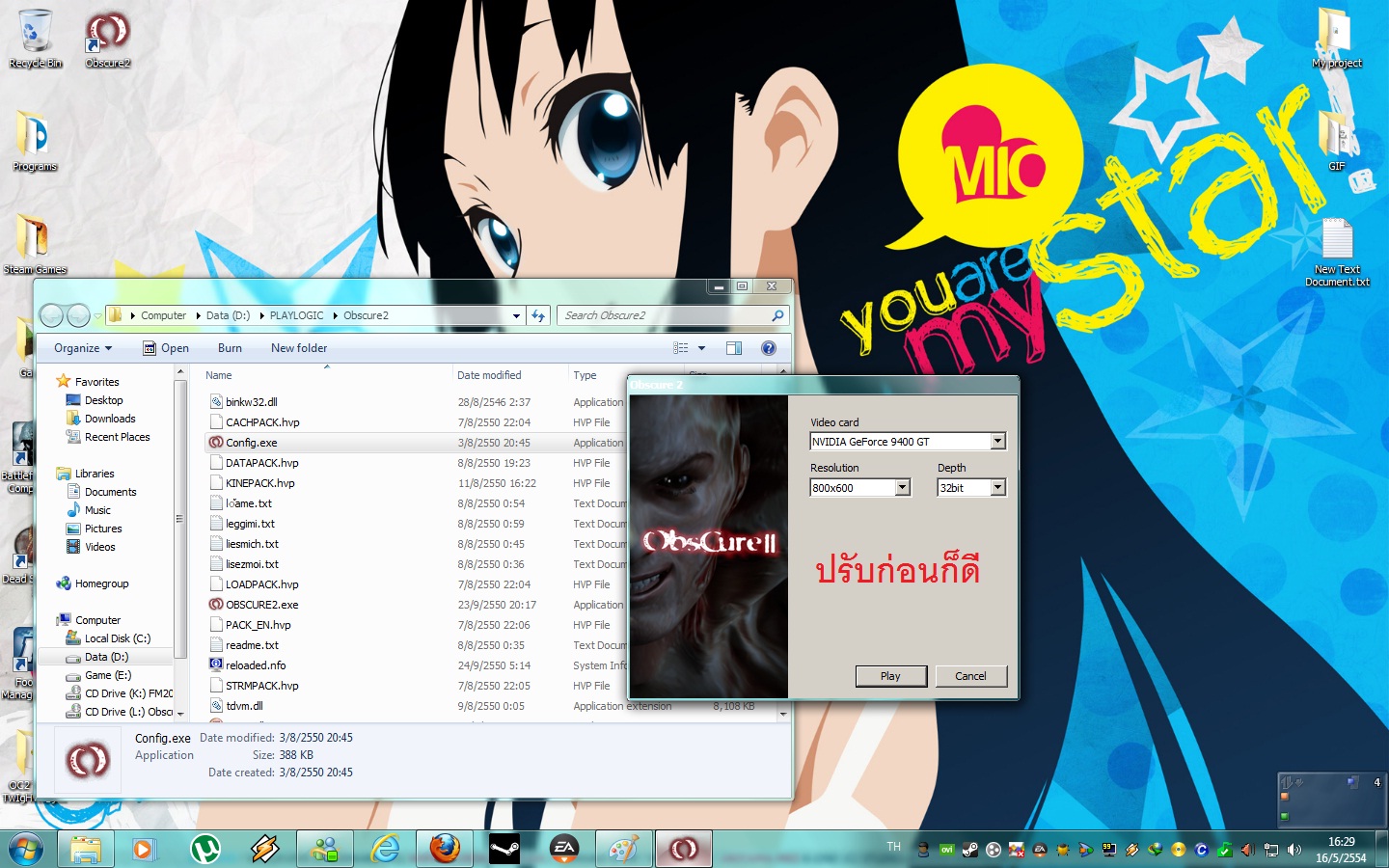This screenshot has height=868, width=1389.
Task: Navigate to Computer in the address breadcrumb
Action: [x=163, y=315]
